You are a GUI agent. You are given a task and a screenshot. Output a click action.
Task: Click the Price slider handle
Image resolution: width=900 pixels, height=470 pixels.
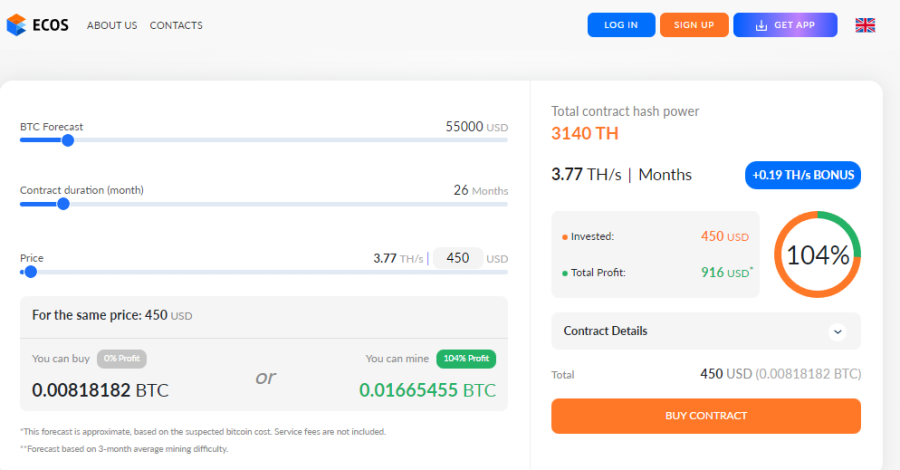click(x=30, y=271)
